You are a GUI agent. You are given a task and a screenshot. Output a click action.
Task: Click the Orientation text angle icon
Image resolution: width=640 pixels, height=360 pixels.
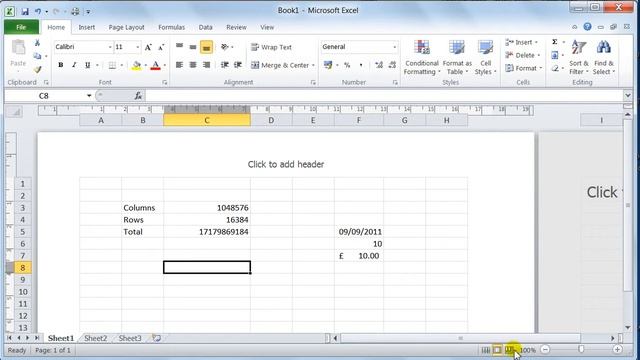[x=224, y=47]
